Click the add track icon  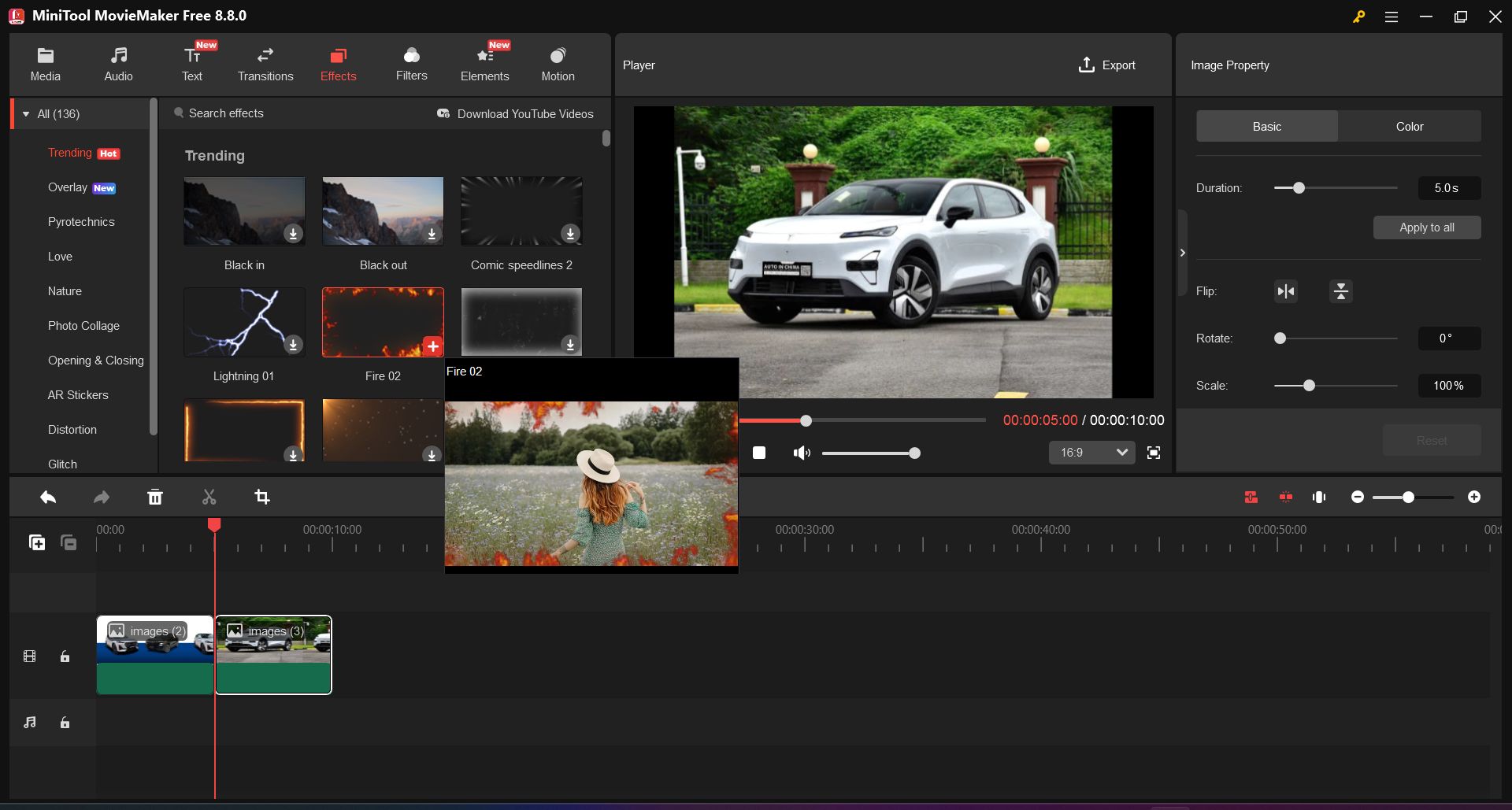pyautogui.click(x=37, y=542)
